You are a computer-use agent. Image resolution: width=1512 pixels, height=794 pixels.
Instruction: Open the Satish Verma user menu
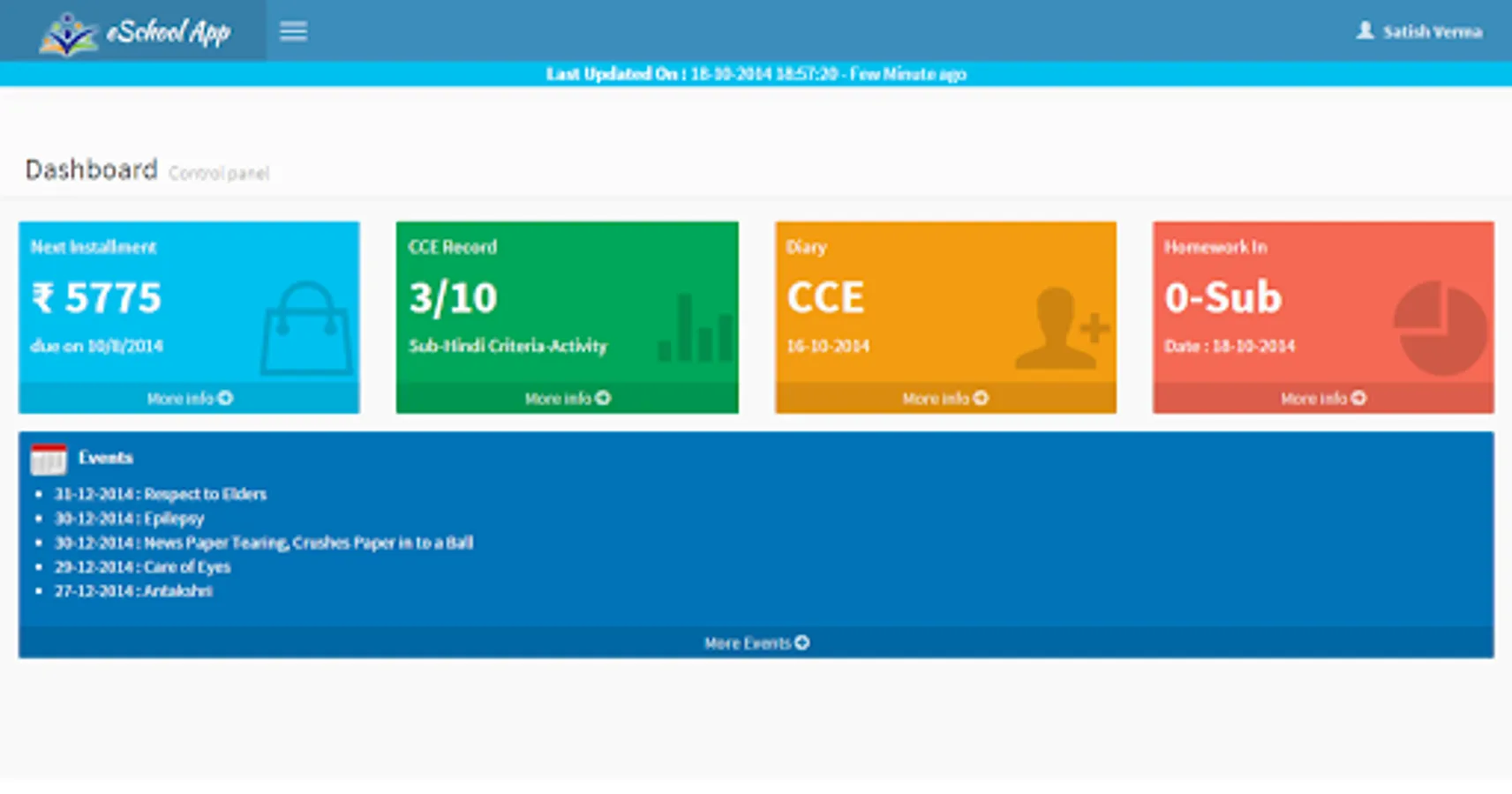tap(1418, 32)
